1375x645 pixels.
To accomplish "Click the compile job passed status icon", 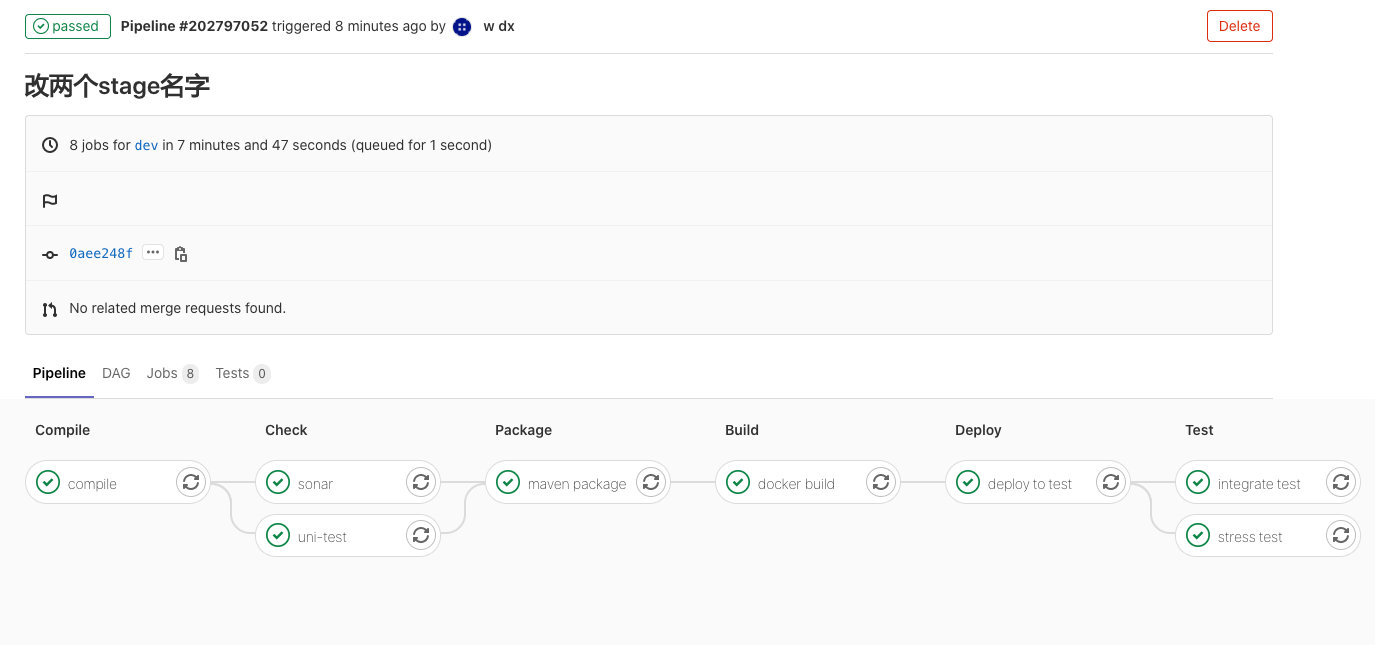I will (48, 482).
